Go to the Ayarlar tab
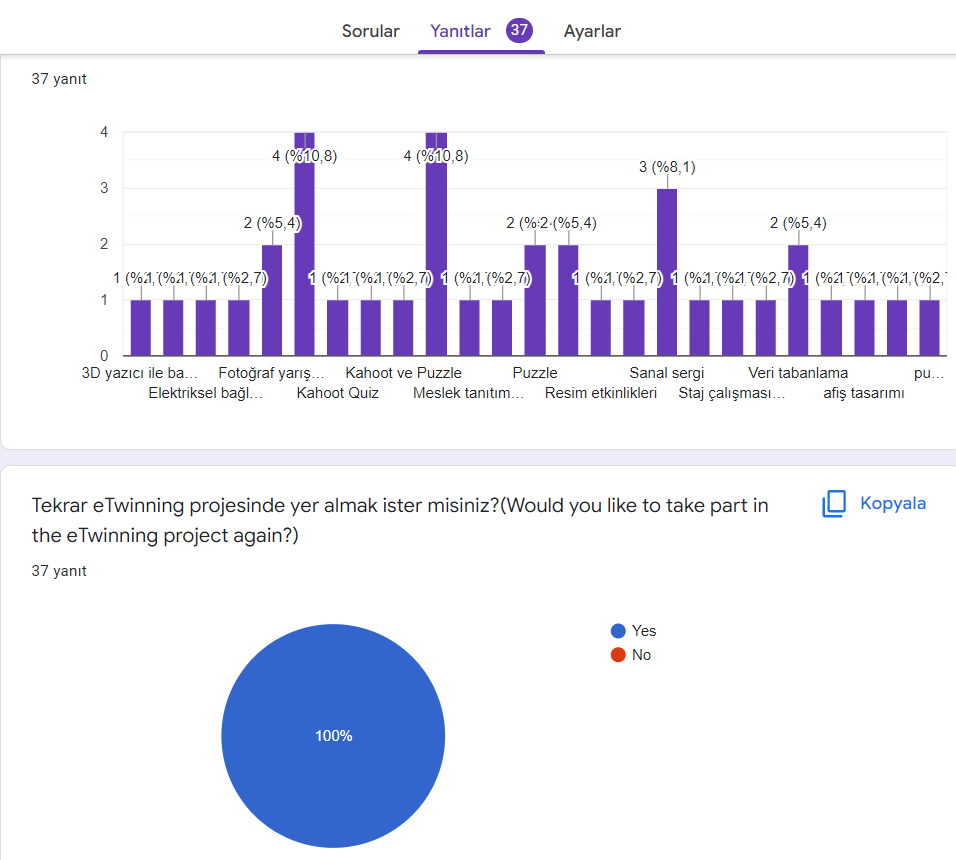Screen dimensions: 956x860 point(592,31)
